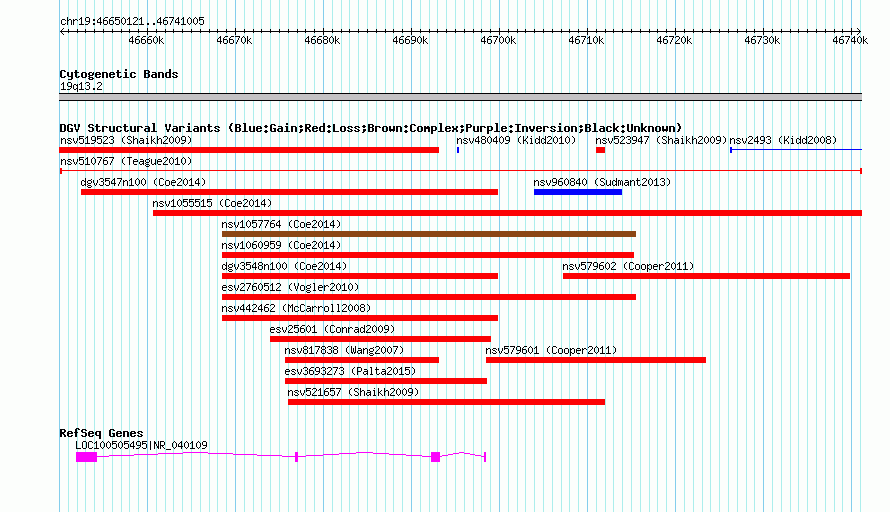Select the nsv817838 red bar
Screen dimensions: 890x512
click(362, 360)
